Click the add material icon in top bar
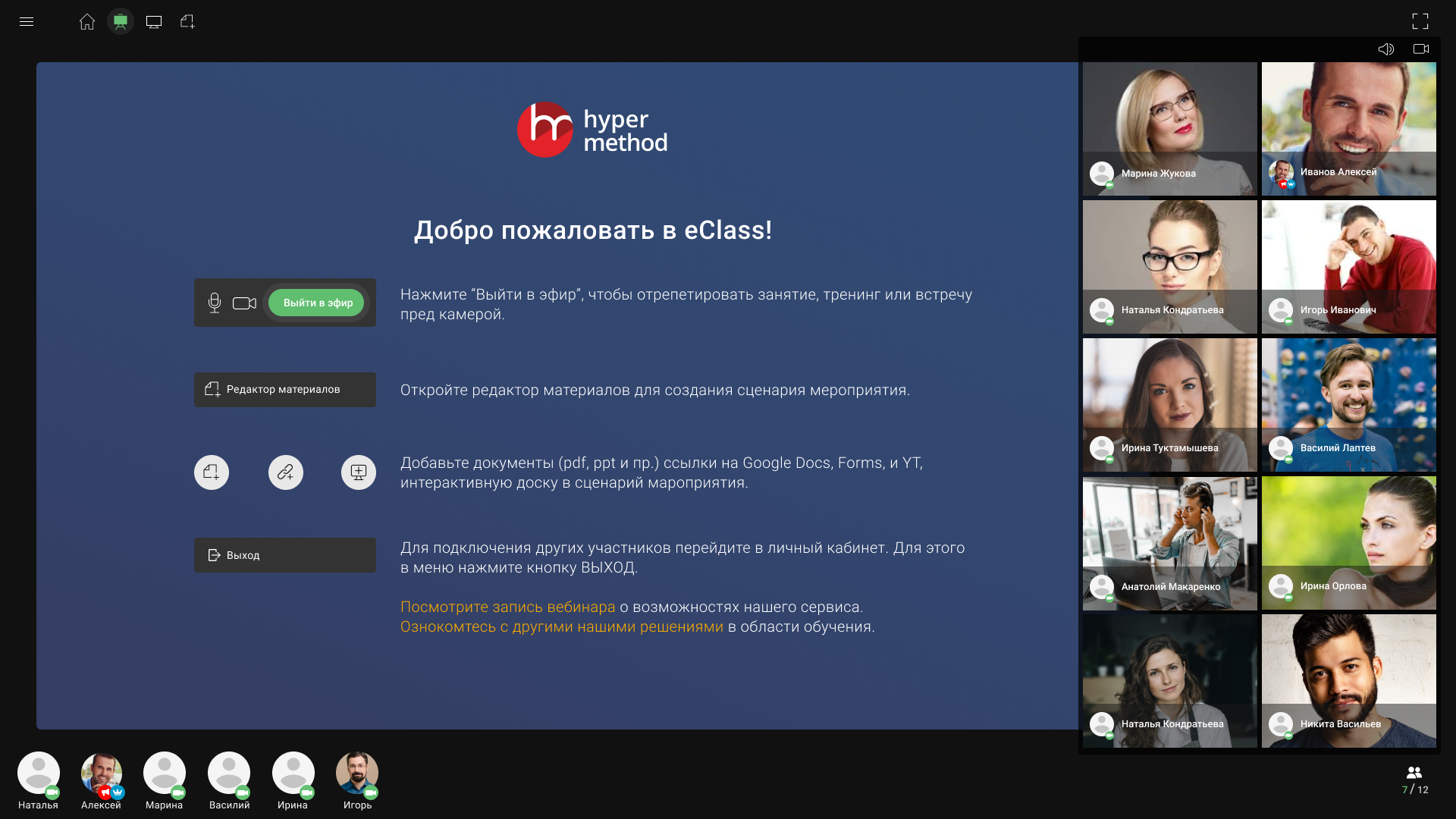Screen dimensions: 1456x819 [187, 21]
